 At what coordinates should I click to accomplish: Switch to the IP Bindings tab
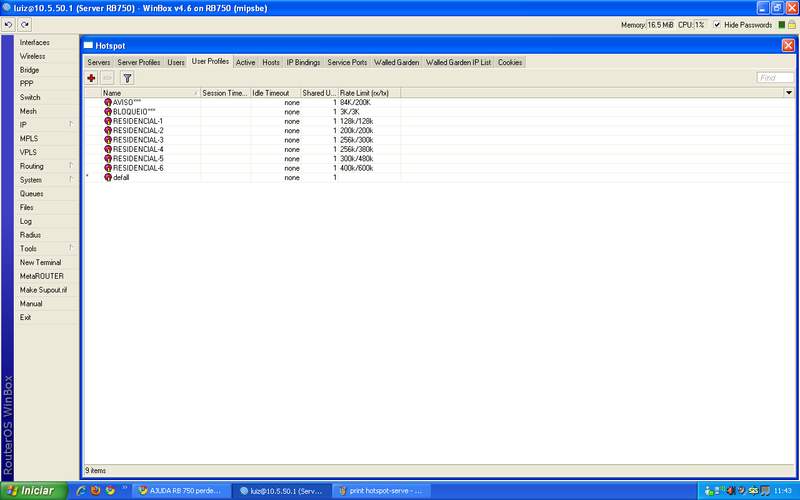[303, 62]
